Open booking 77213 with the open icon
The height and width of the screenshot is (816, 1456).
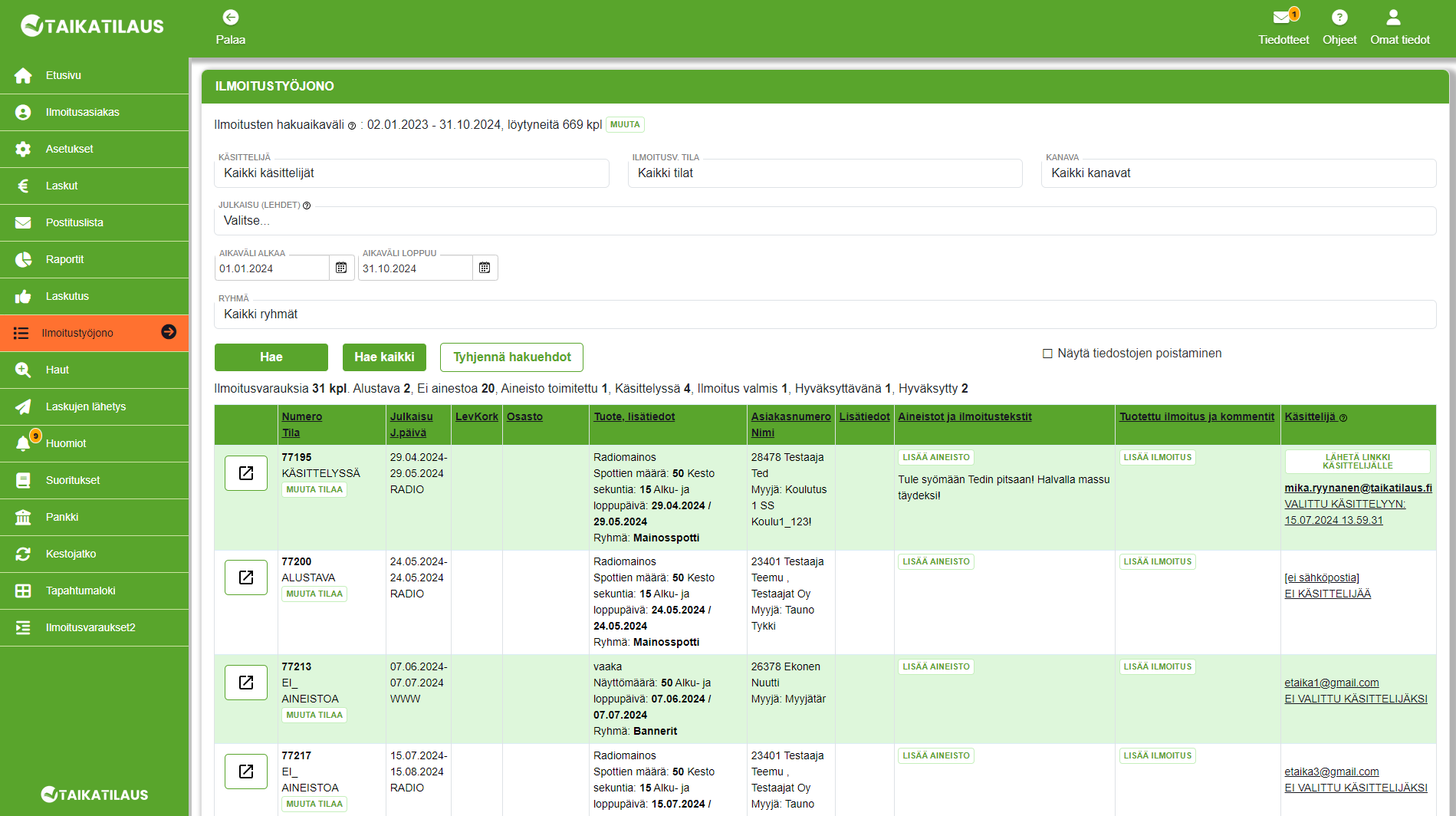point(246,683)
